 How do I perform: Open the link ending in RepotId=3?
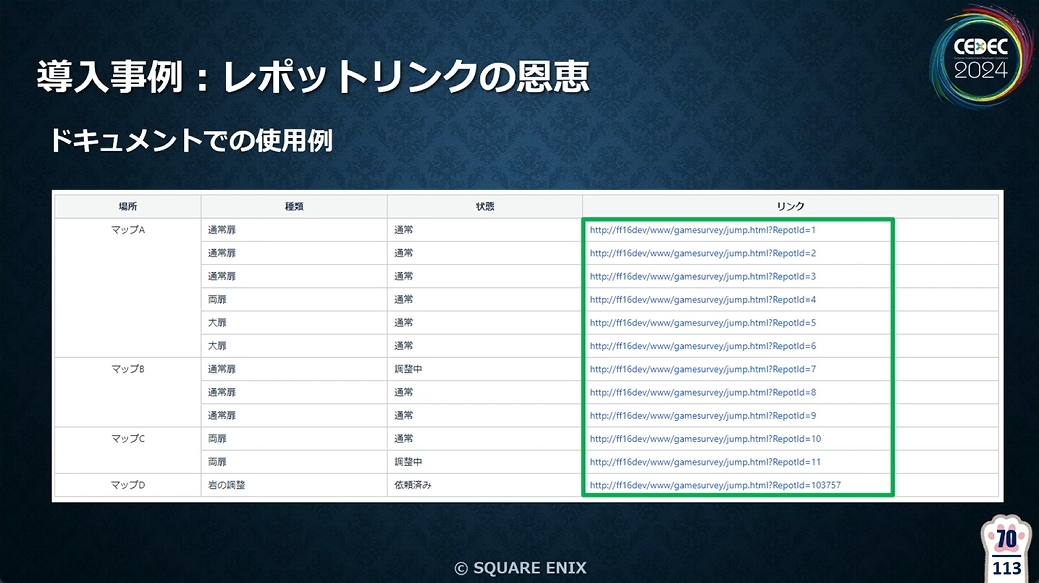(702, 276)
